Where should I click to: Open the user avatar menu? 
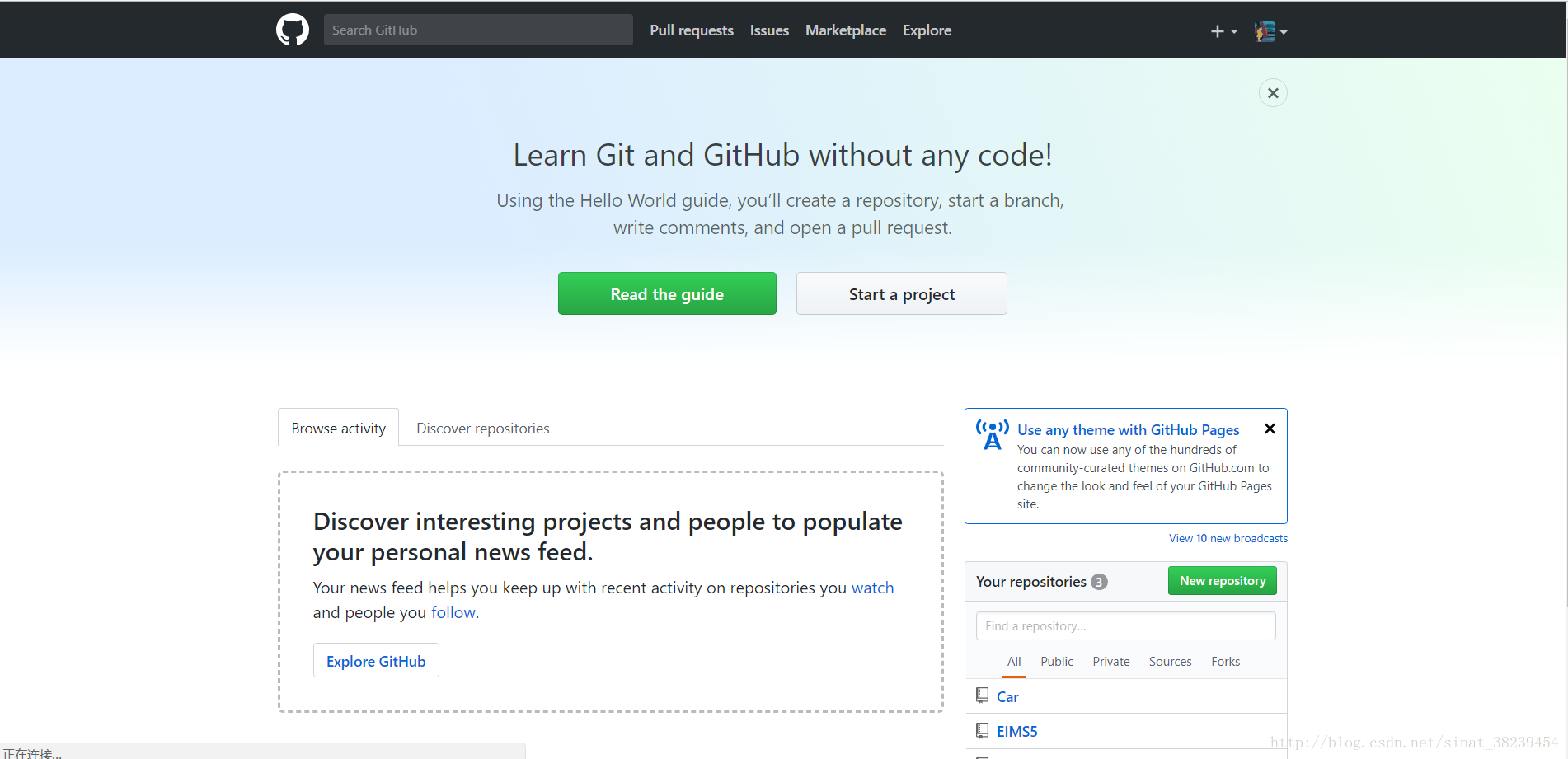[x=1270, y=31]
